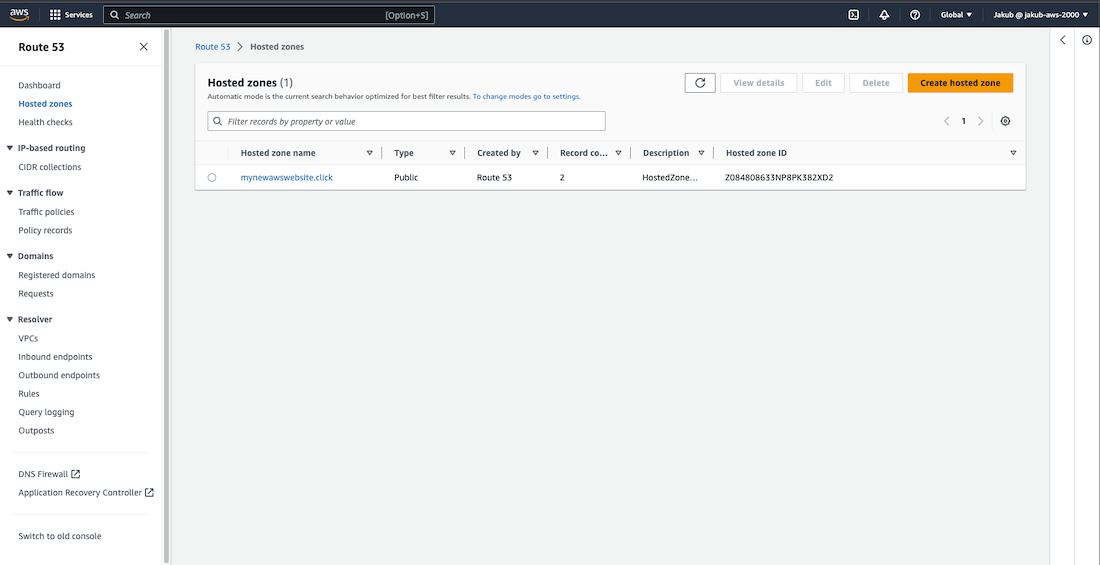Open the Global region dropdown
Screen dimensions: 1100x565
click(956, 15)
